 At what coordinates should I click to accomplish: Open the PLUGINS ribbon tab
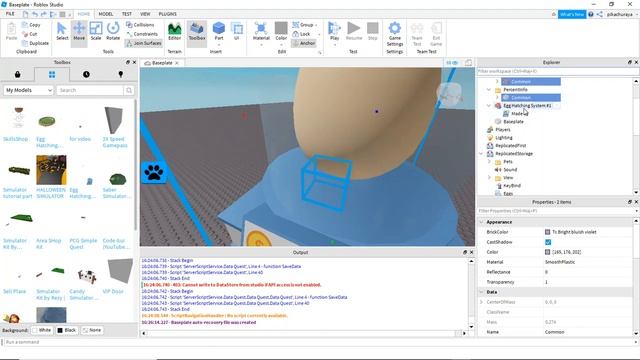coord(168,14)
